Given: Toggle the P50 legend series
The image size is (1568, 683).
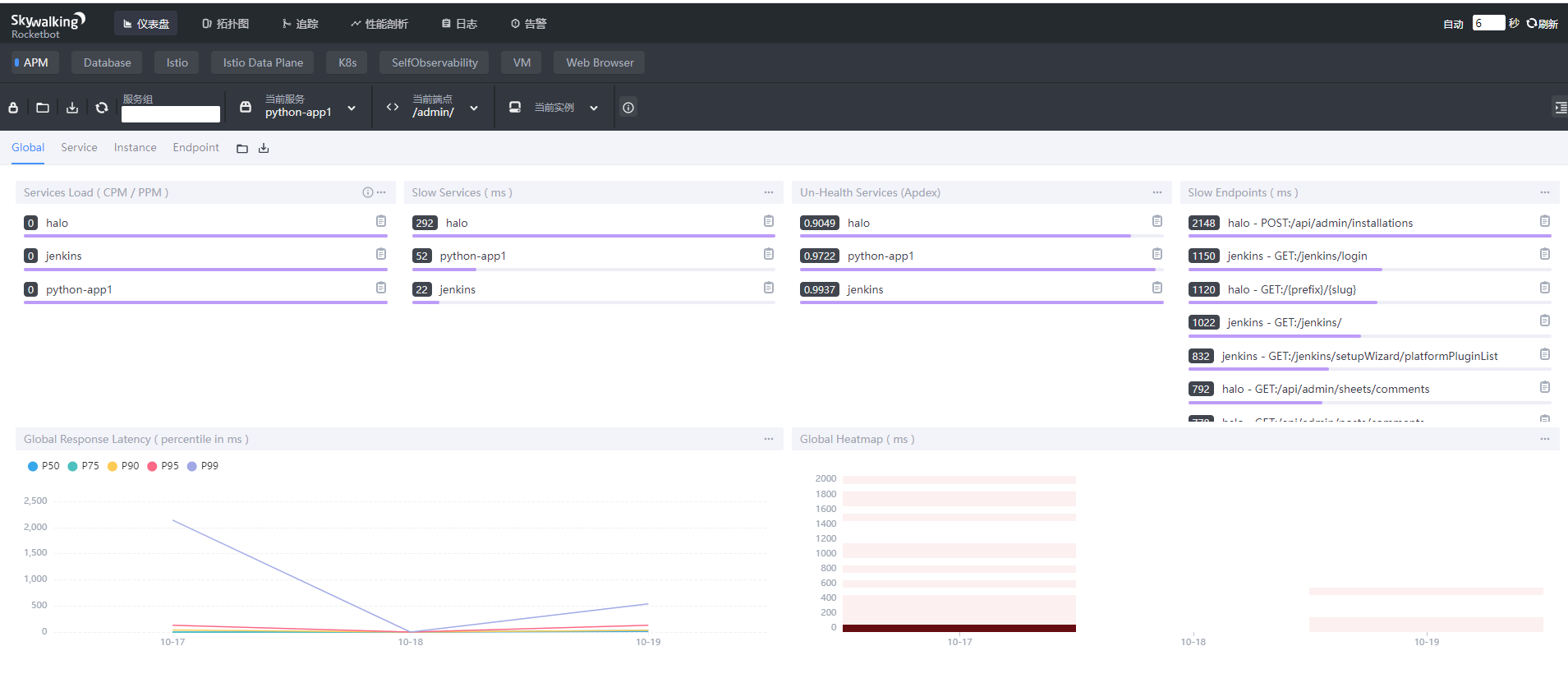Looking at the screenshot, I should [44, 466].
